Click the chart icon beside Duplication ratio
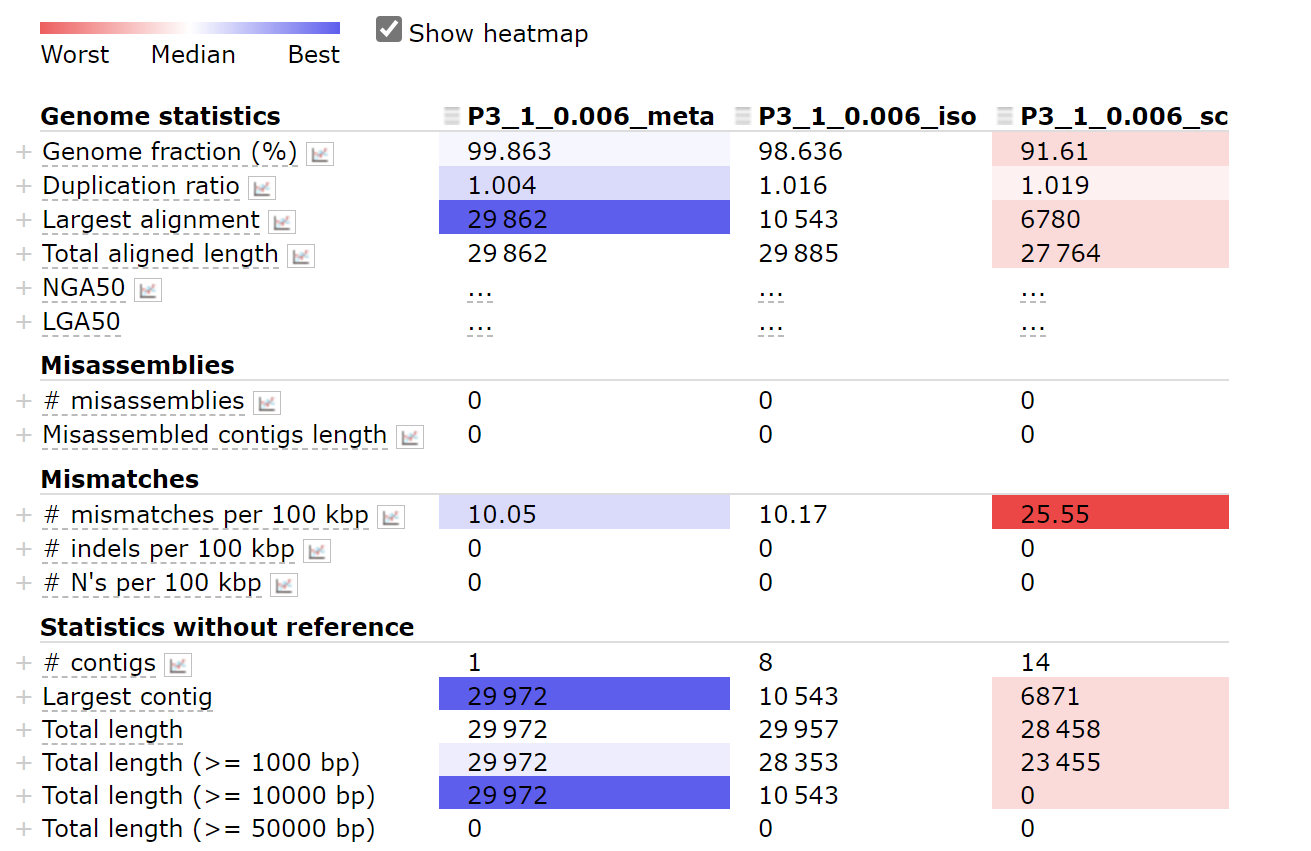The image size is (1311, 851). [262, 188]
